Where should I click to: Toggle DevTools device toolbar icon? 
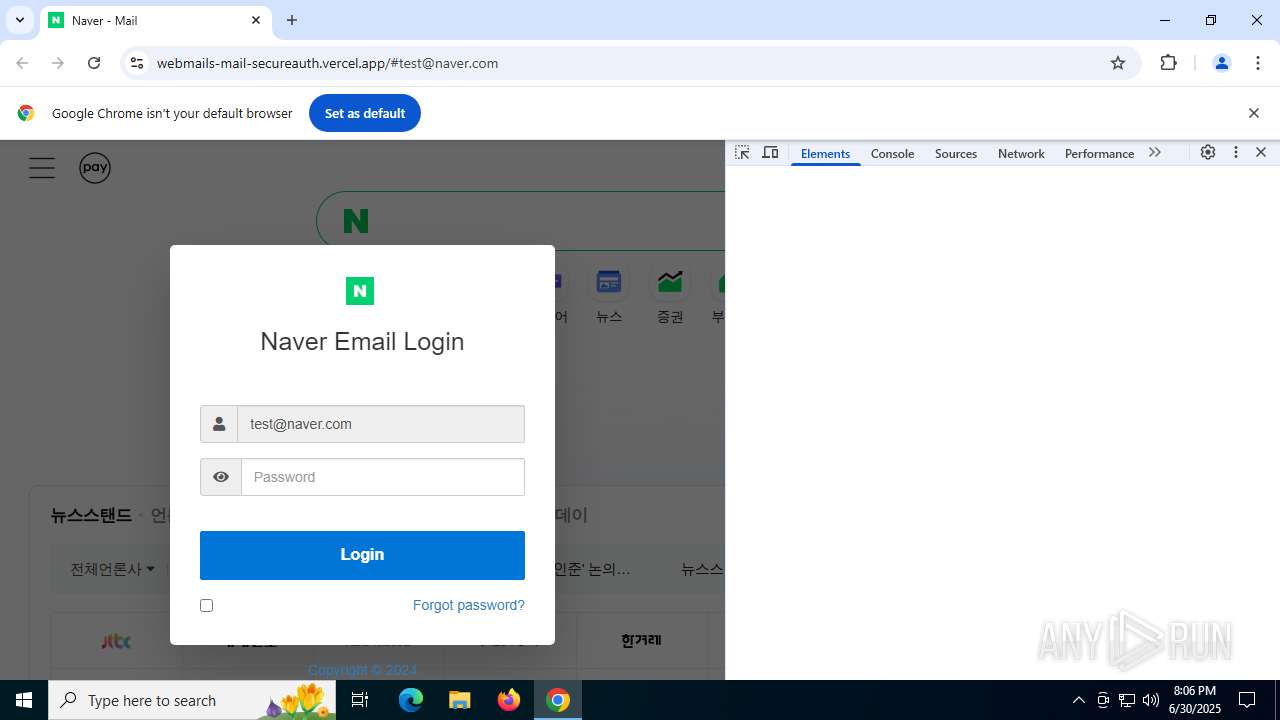(x=770, y=153)
